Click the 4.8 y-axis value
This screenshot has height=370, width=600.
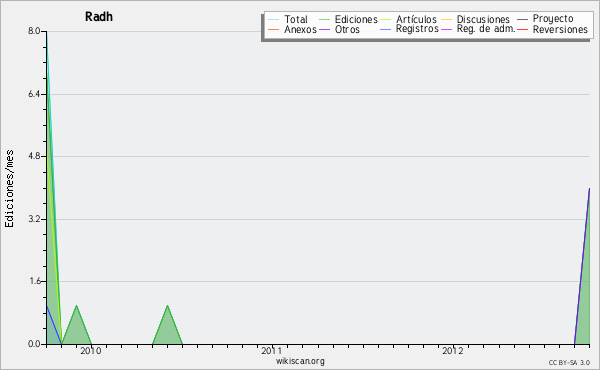point(34,156)
